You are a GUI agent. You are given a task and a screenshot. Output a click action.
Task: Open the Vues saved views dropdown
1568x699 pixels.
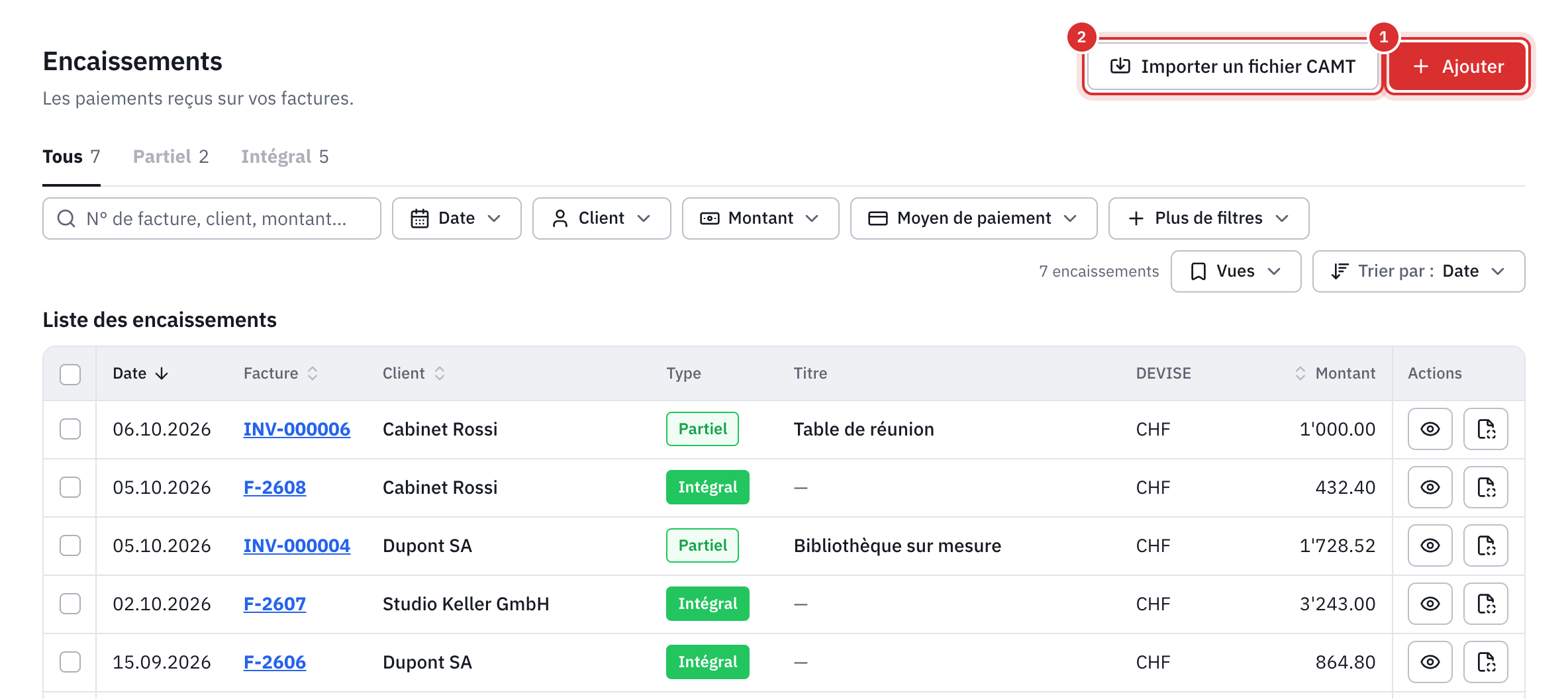coord(1236,271)
